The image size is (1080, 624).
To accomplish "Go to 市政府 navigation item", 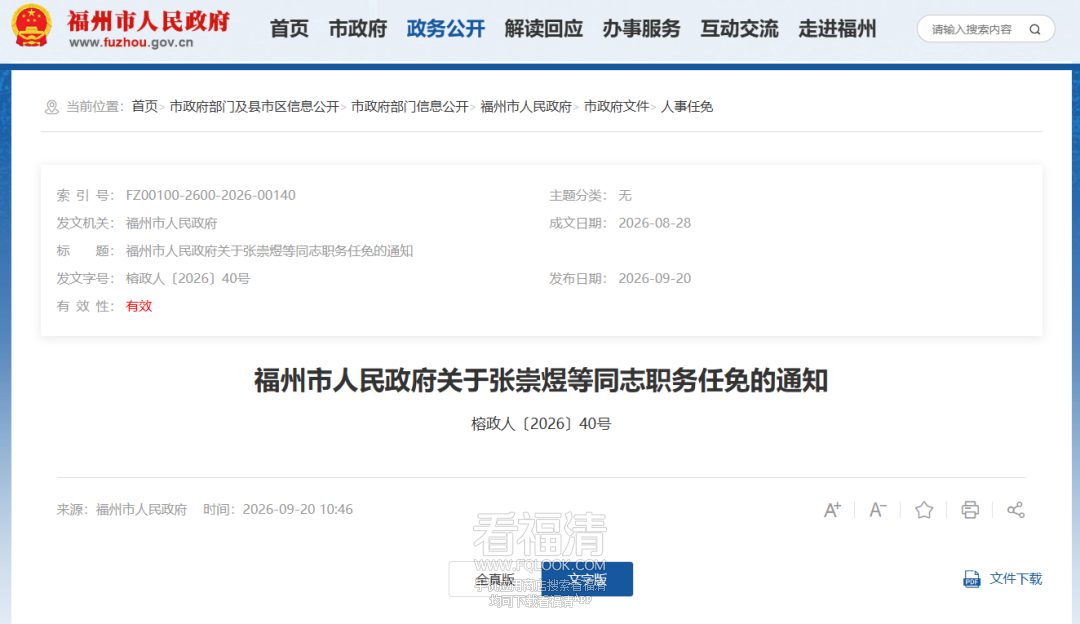I will point(357,29).
